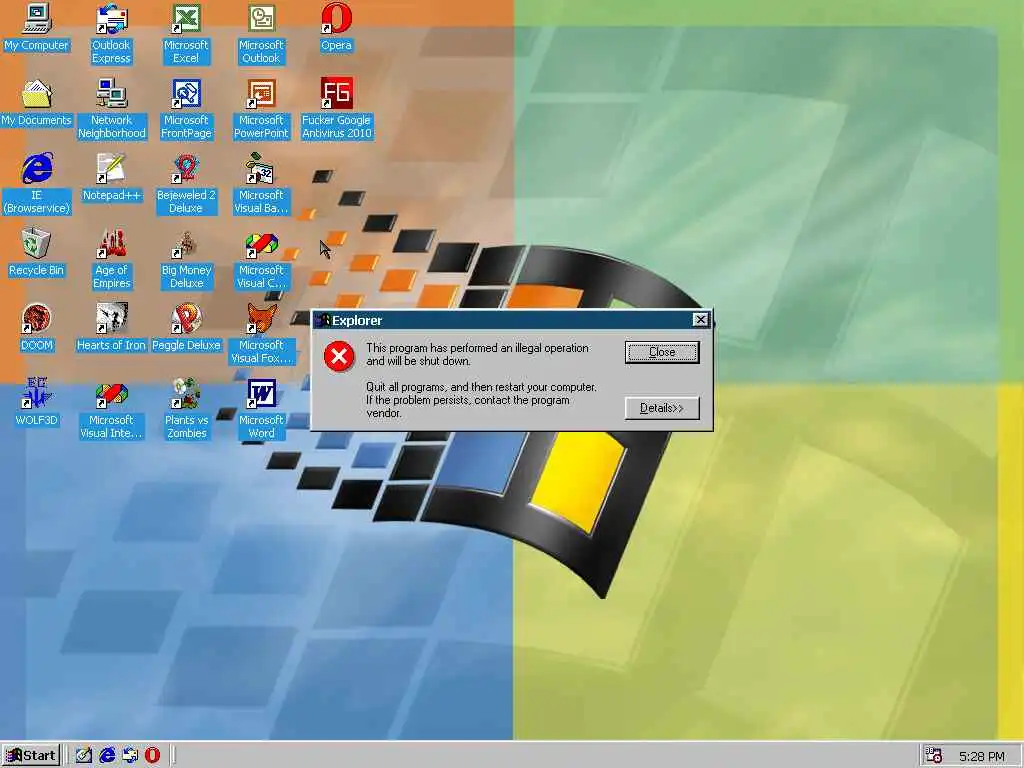Screen dimensions: 1024x768
Task: Click the system tray scheduler icon
Action: tap(934, 756)
